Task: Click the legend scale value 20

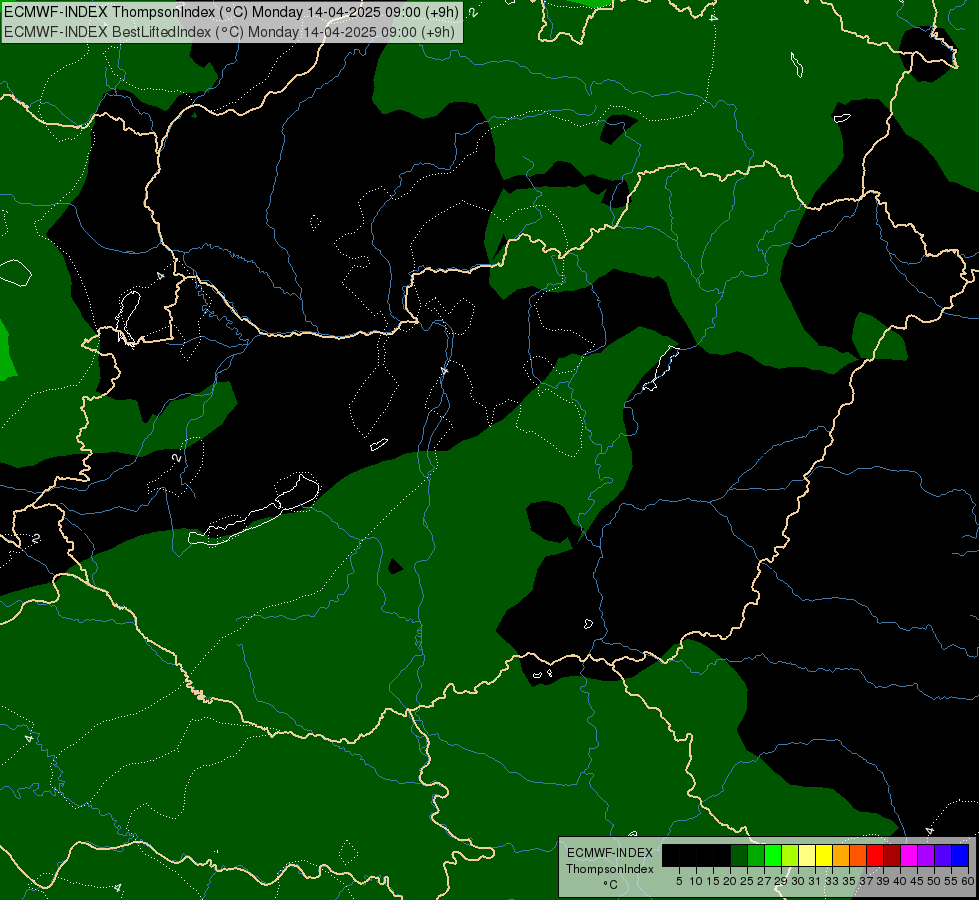Action: pyautogui.click(x=730, y=881)
